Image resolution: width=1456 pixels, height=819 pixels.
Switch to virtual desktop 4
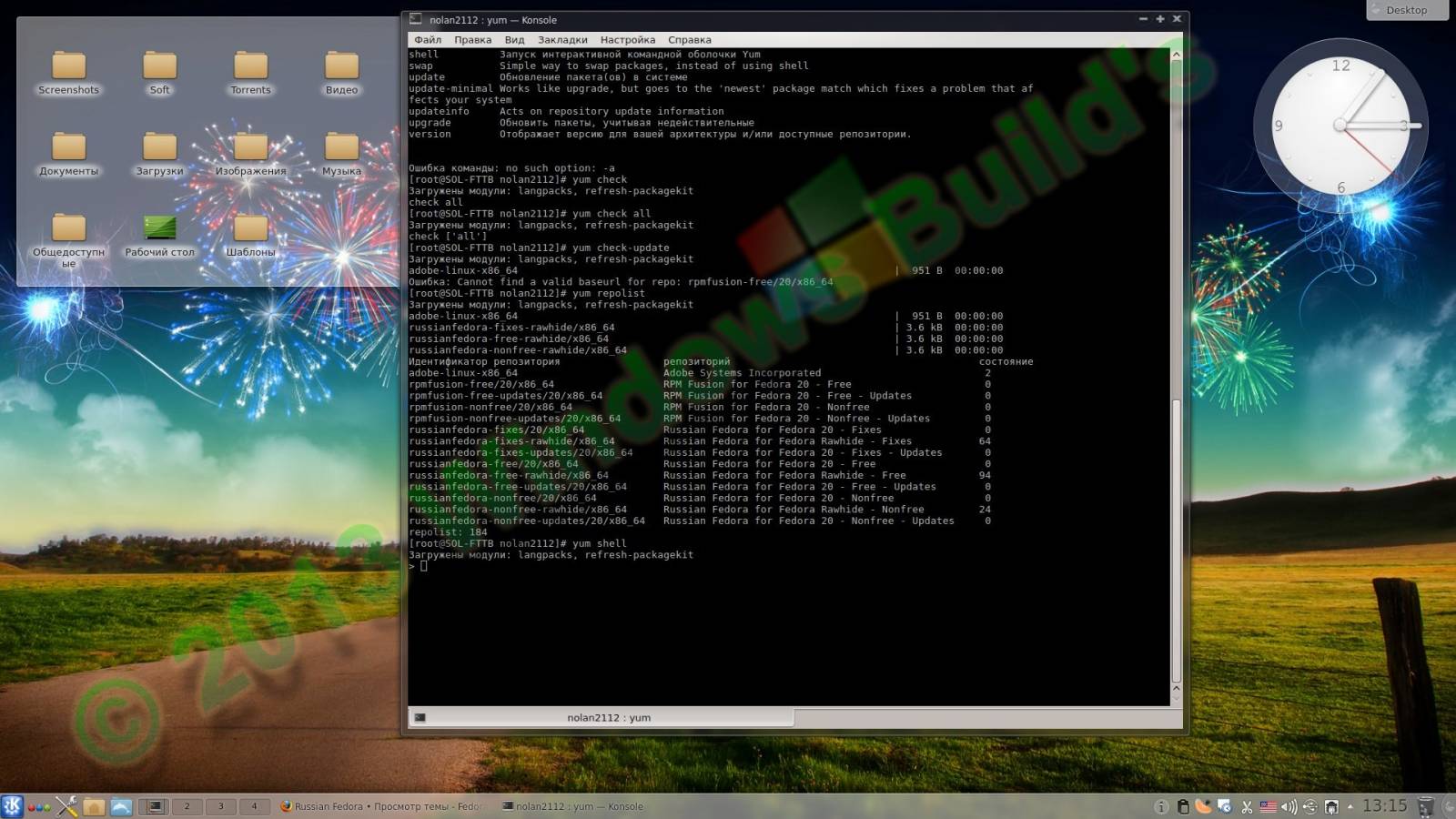(254, 806)
